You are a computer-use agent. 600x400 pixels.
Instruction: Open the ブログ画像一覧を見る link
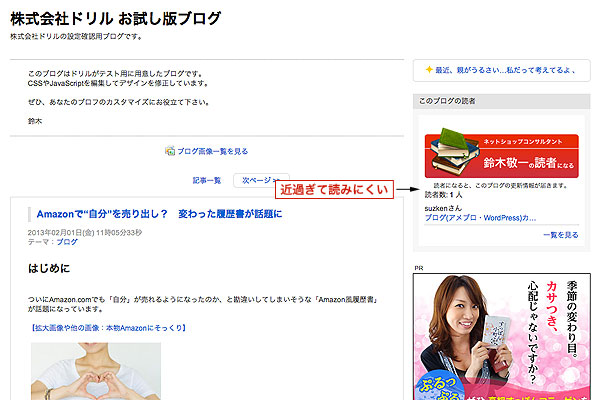point(212,151)
